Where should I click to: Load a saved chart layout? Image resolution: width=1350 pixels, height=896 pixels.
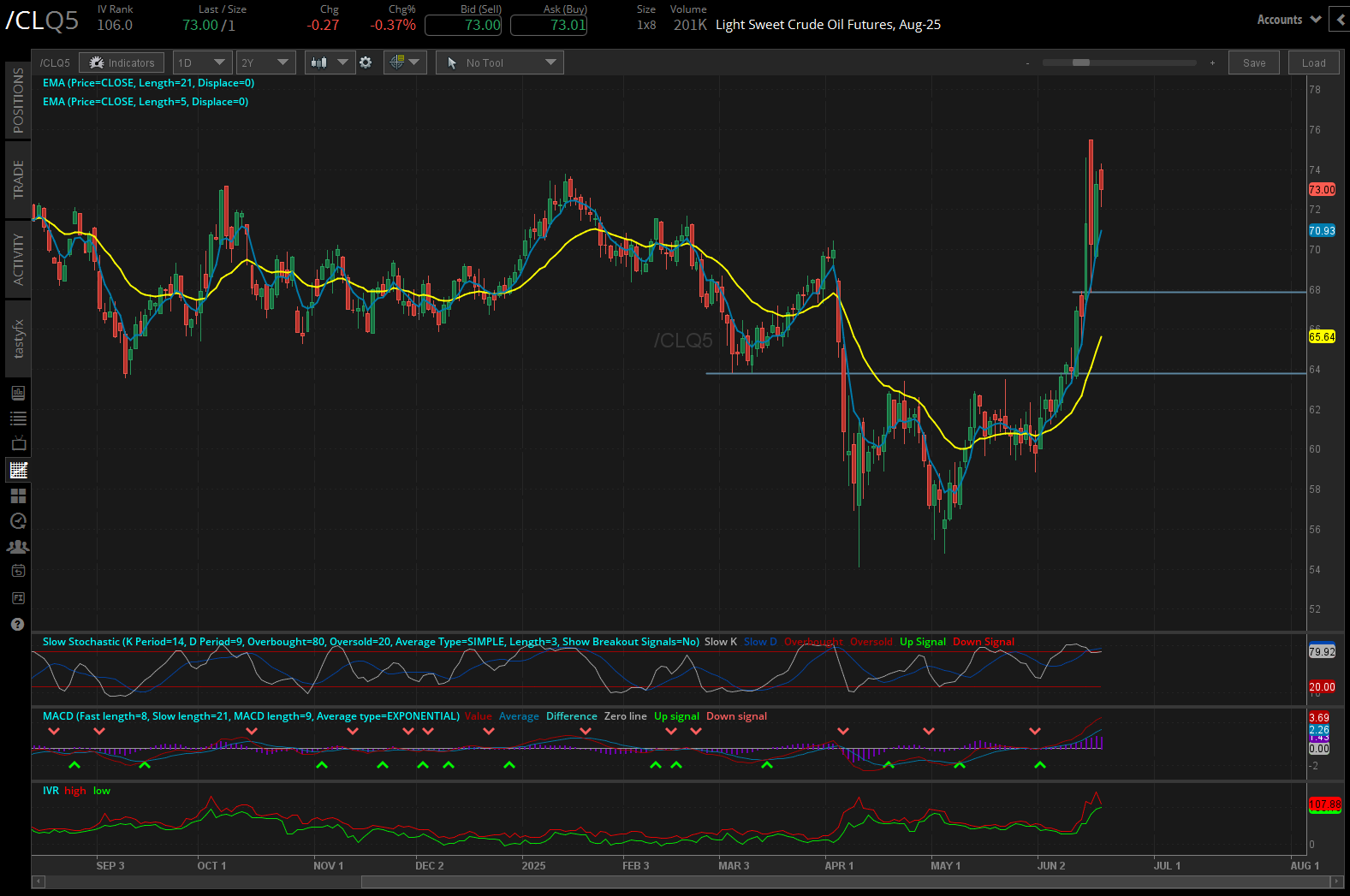tap(1313, 62)
